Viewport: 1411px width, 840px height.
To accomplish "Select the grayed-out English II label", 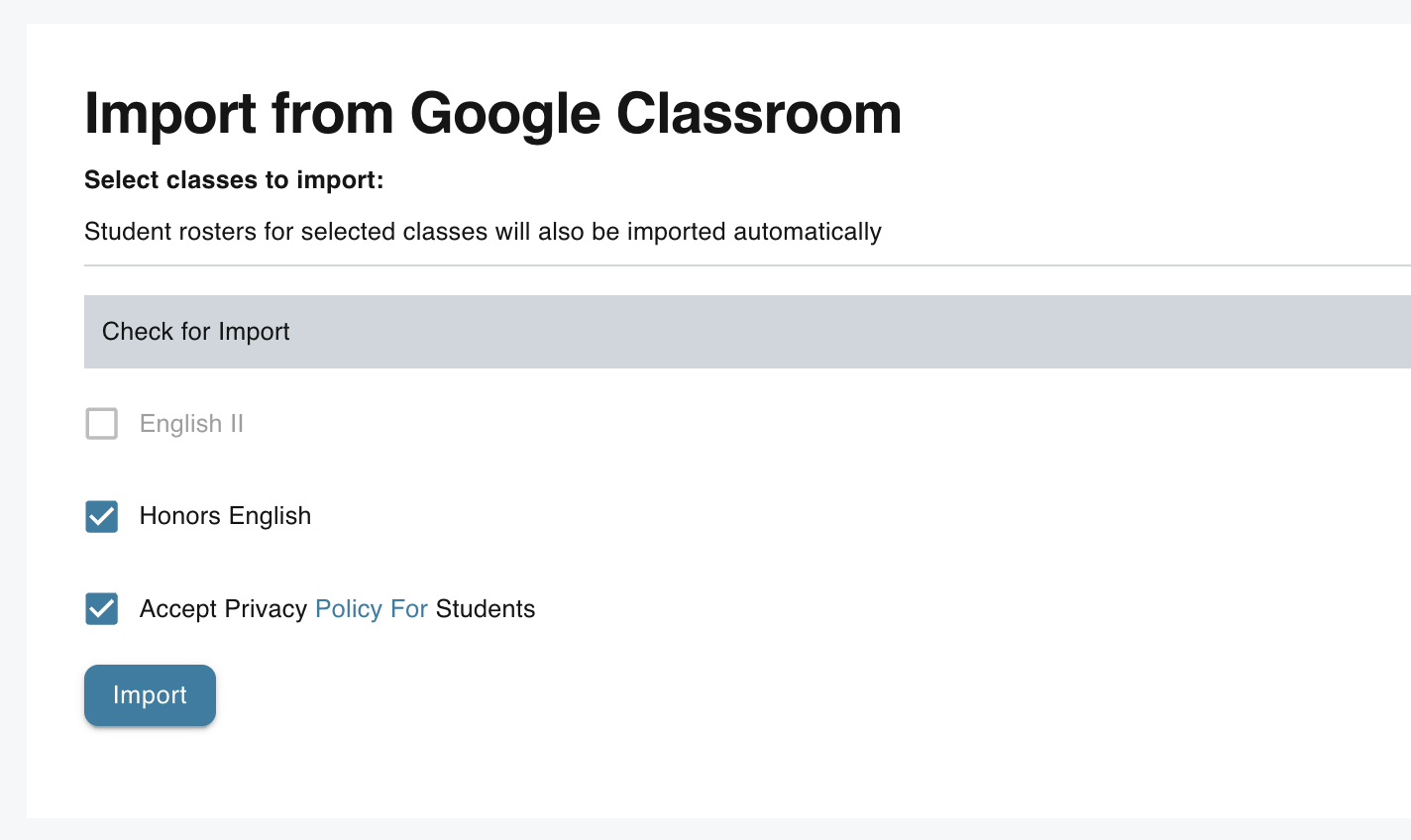I will [x=191, y=424].
